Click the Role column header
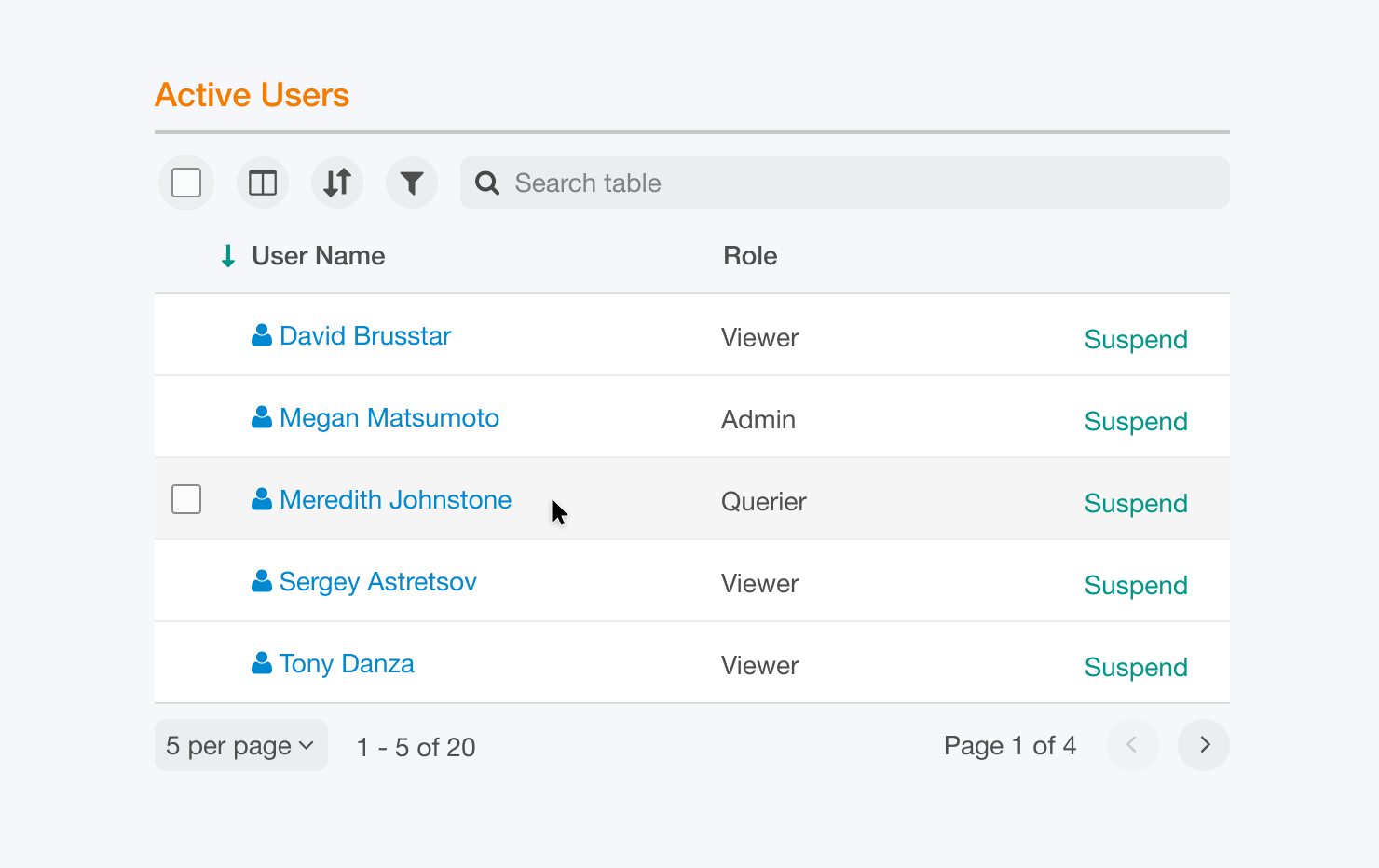The image size is (1379, 868). [750, 256]
